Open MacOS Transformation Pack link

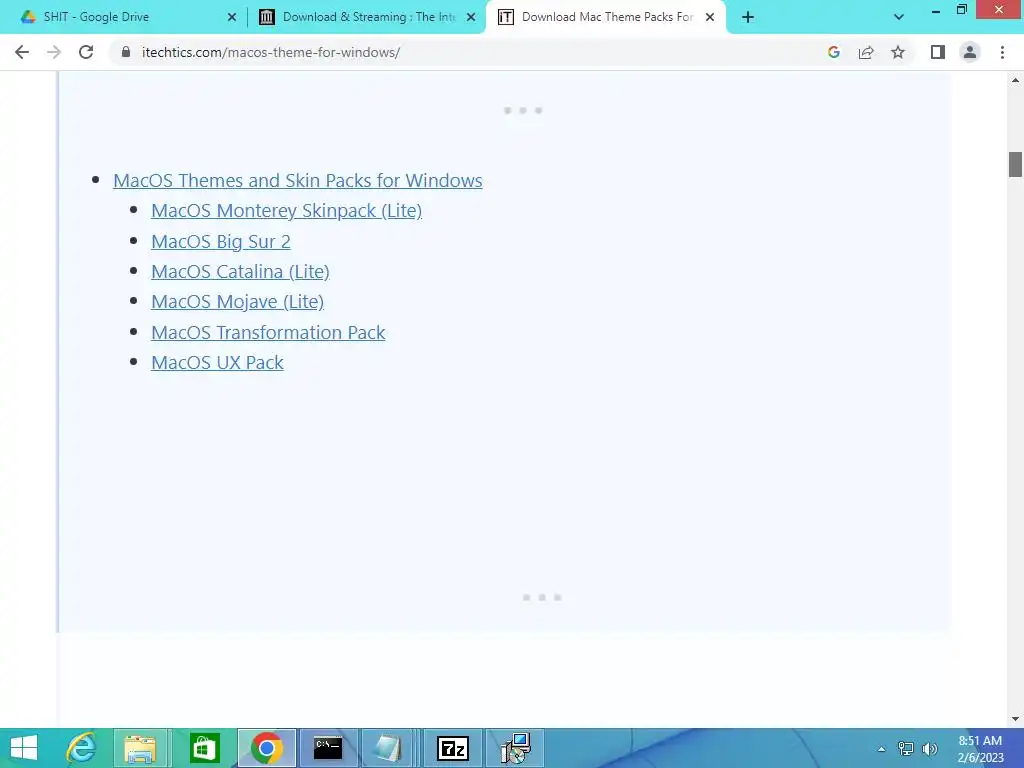268,332
